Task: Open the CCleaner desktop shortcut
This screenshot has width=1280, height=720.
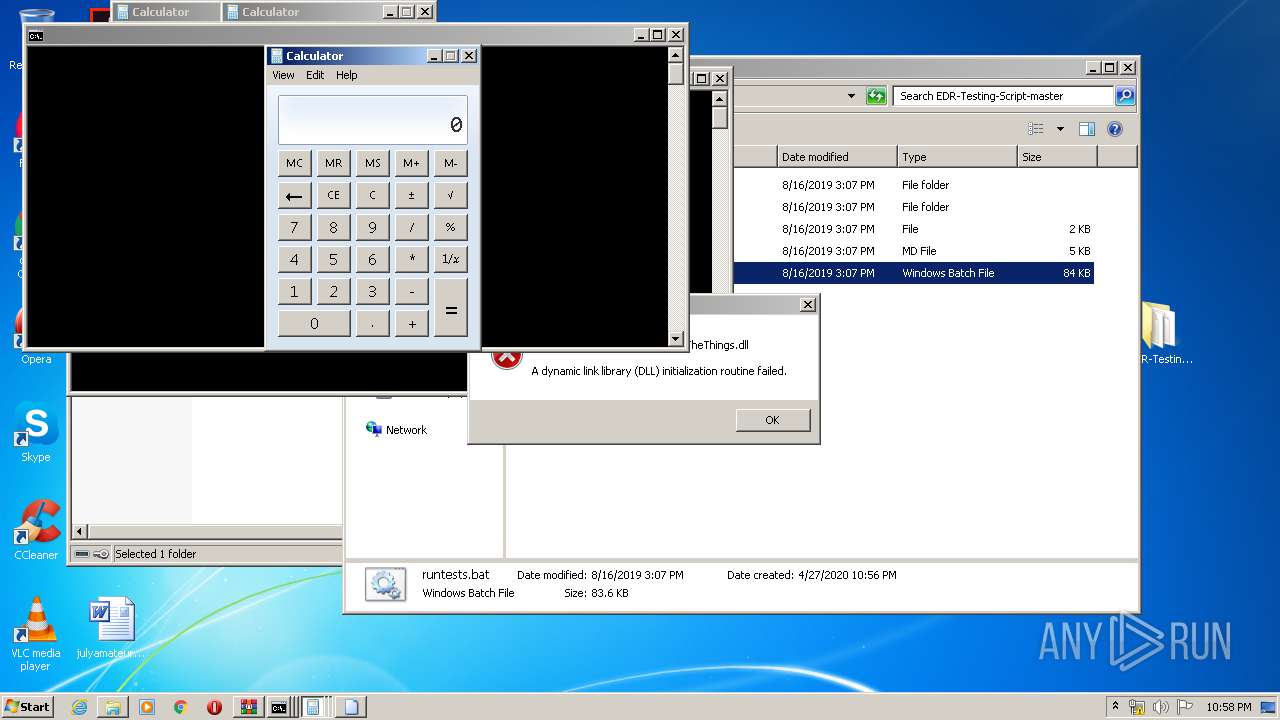Action: [x=36, y=530]
